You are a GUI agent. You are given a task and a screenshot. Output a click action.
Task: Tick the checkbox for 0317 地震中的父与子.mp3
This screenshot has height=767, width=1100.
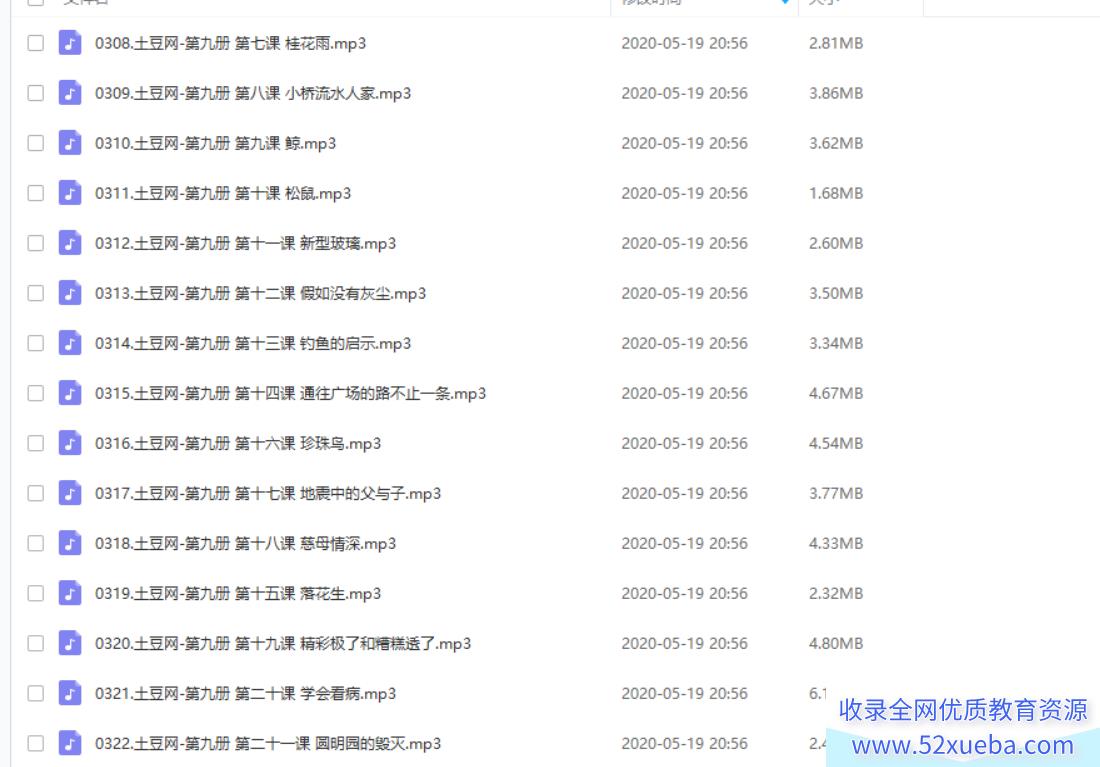pos(36,493)
